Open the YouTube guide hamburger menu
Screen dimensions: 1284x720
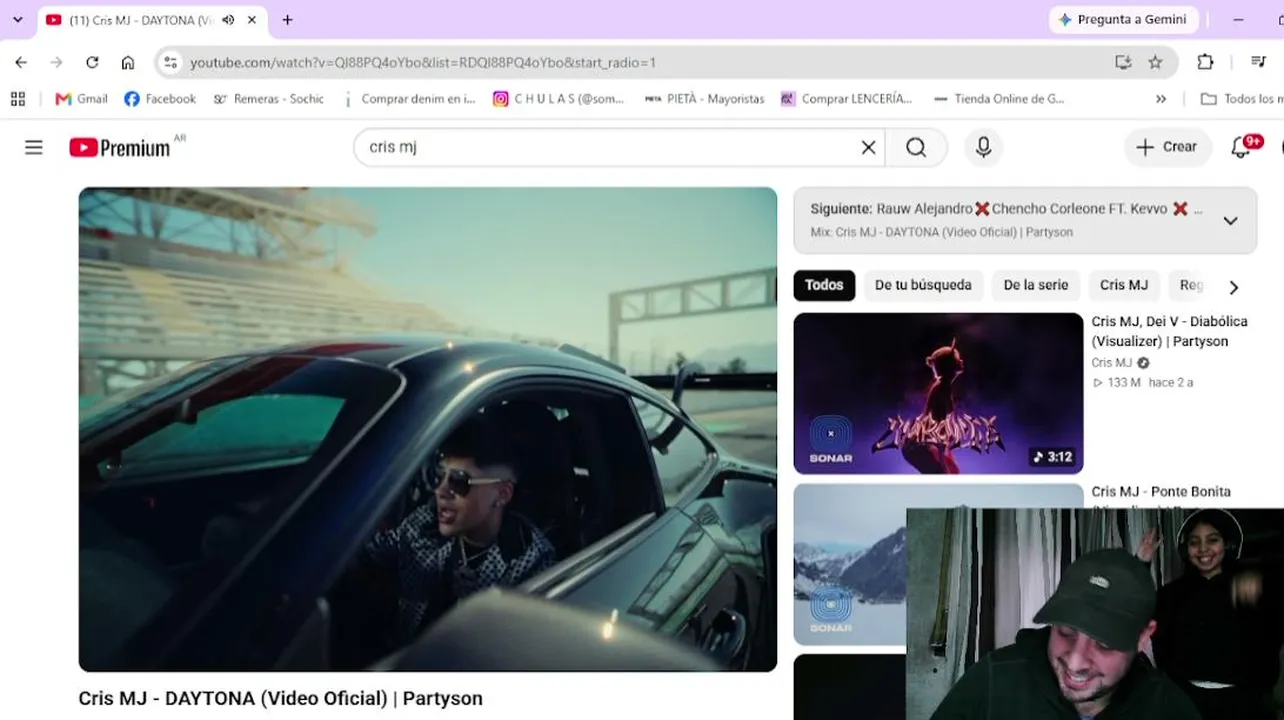(x=34, y=148)
